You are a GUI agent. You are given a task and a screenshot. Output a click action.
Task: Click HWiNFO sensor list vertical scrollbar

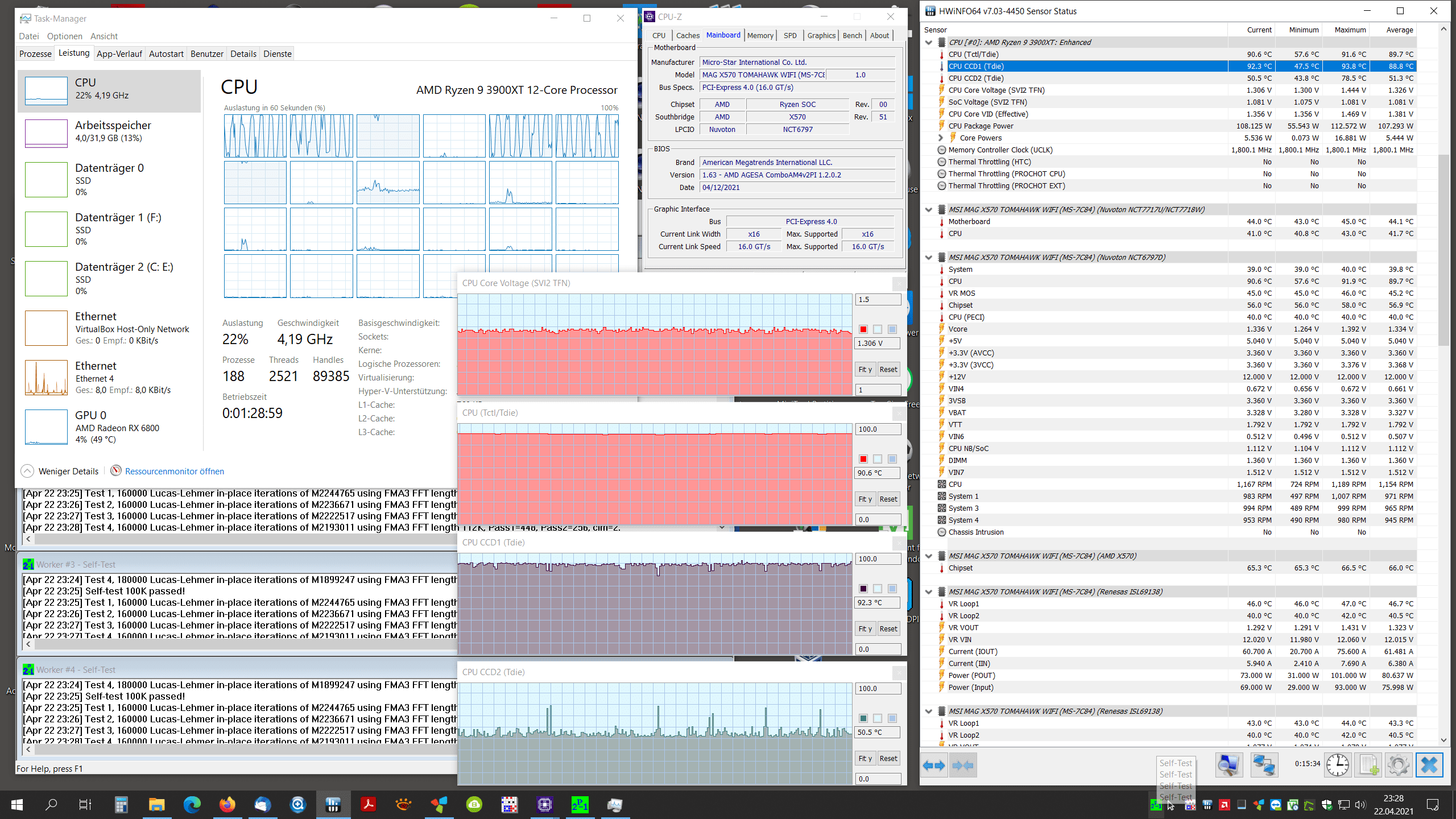tap(1443, 250)
